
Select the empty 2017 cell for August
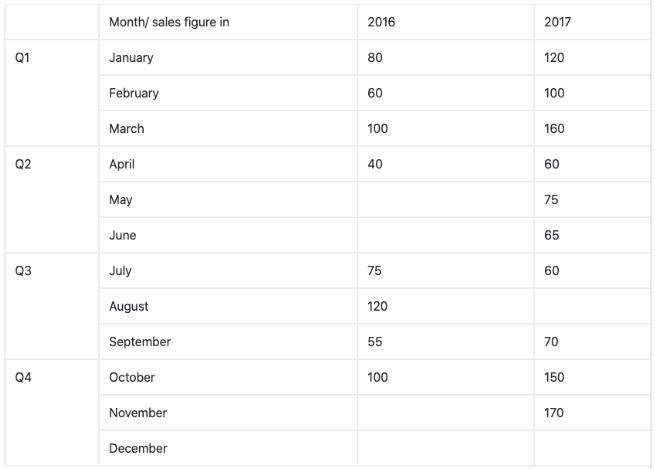tap(591, 306)
